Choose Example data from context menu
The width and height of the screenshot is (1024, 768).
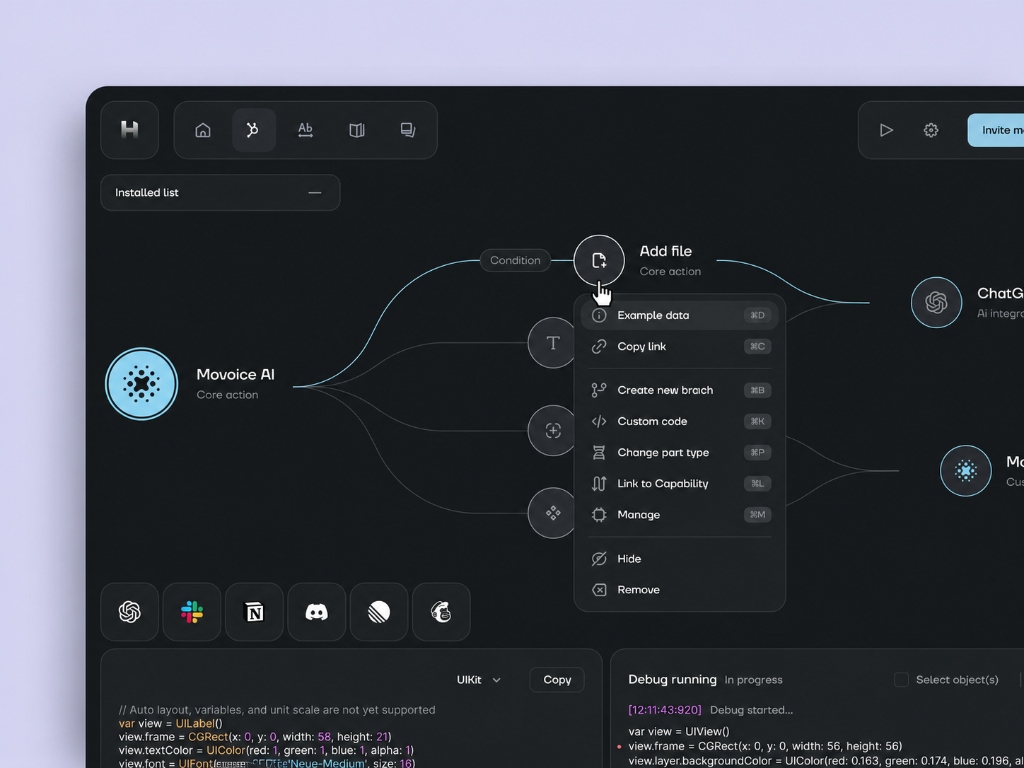pyautogui.click(x=680, y=315)
